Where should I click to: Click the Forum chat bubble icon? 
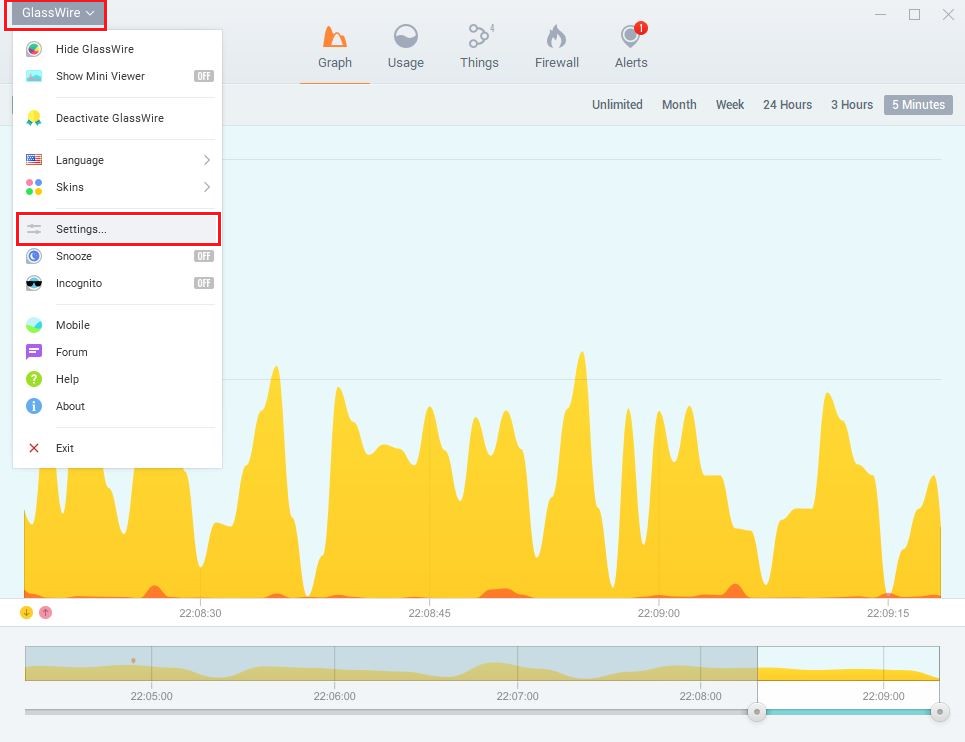(34, 352)
